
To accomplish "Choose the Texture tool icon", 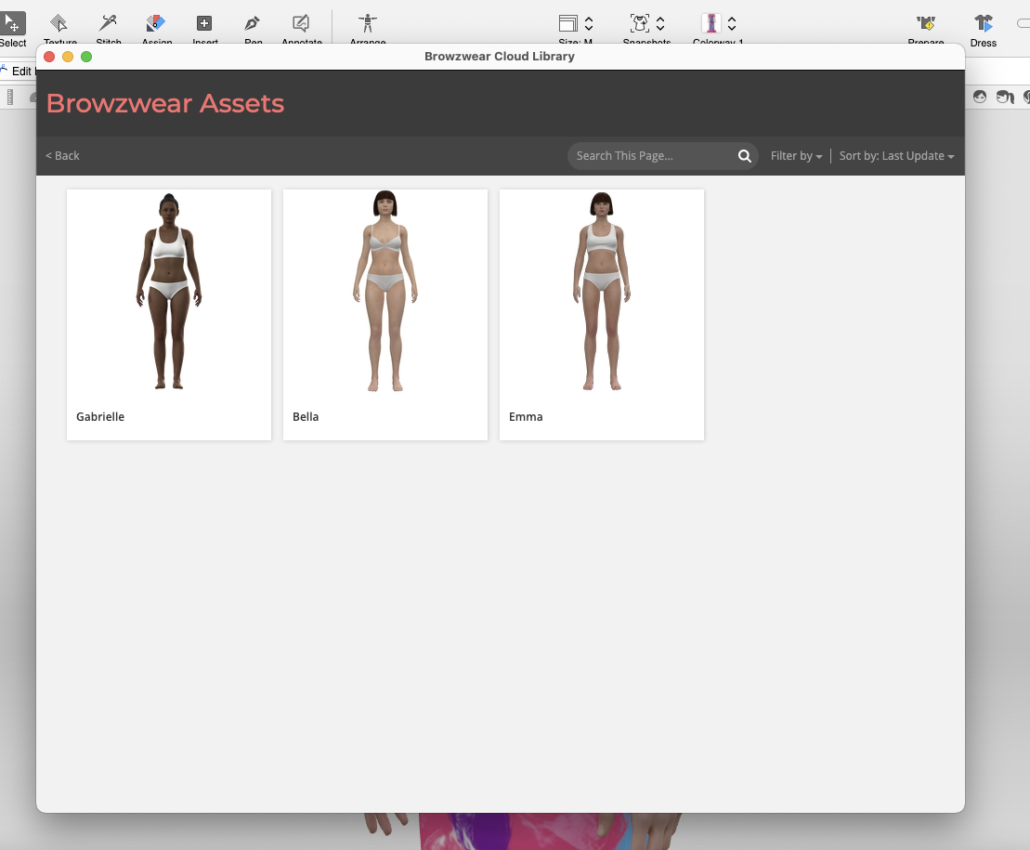I will click(59, 24).
